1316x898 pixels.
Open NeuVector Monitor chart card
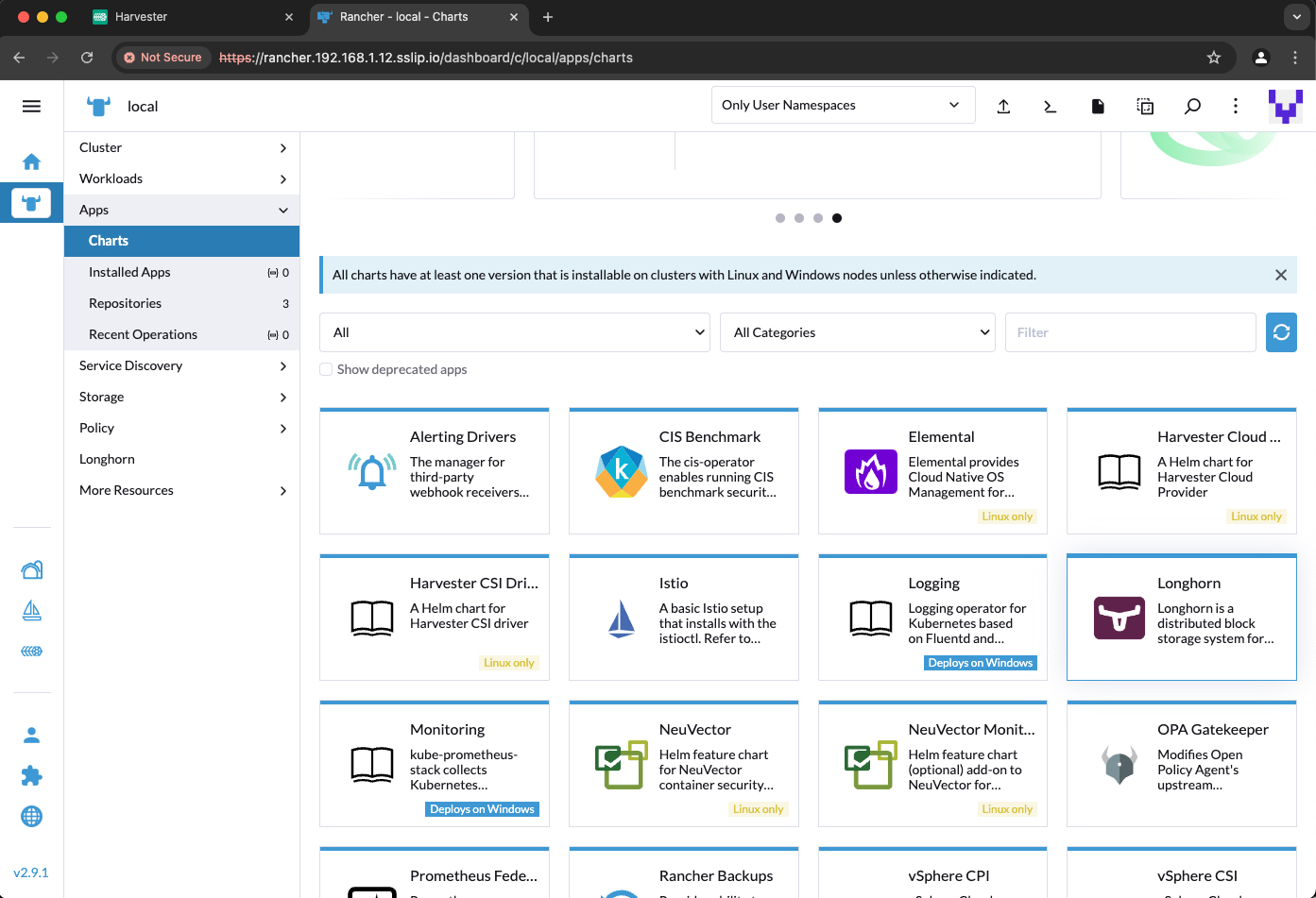pyautogui.click(x=932, y=763)
